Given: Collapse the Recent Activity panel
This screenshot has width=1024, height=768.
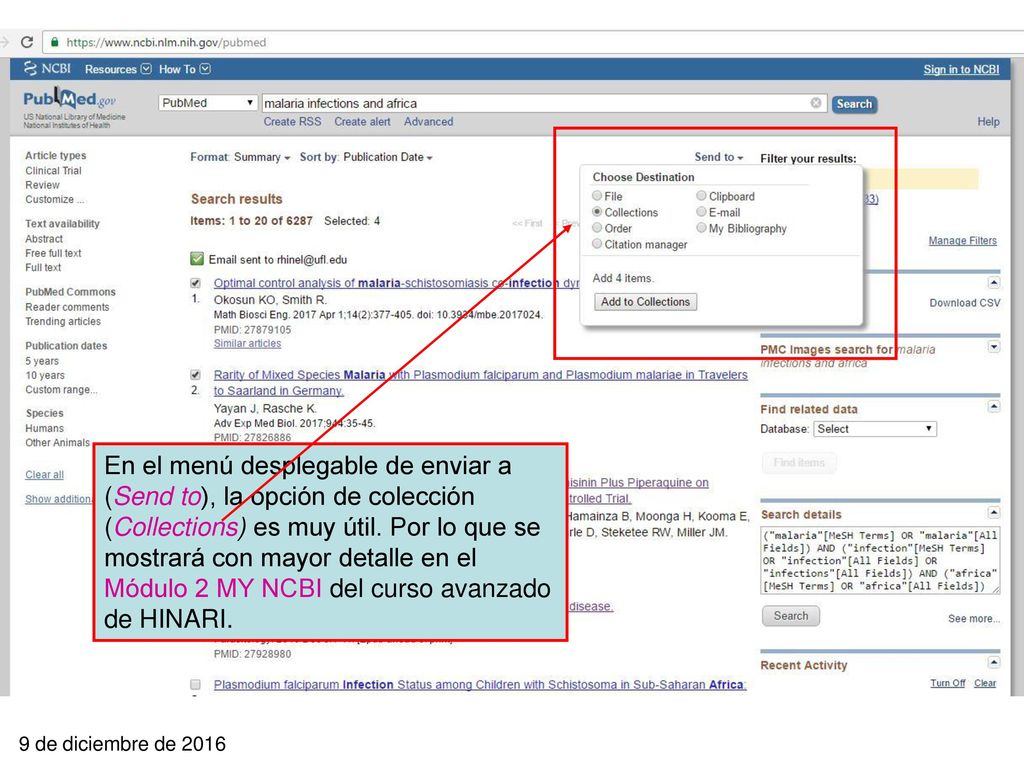Looking at the screenshot, I should point(993,663).
